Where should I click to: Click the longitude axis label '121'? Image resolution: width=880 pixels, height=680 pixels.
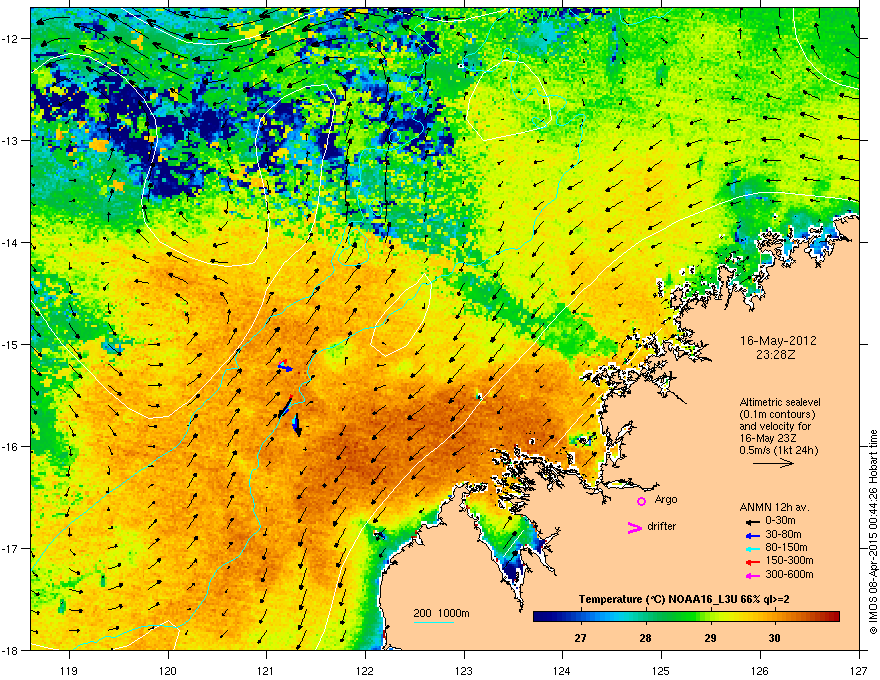coord(266,670)
